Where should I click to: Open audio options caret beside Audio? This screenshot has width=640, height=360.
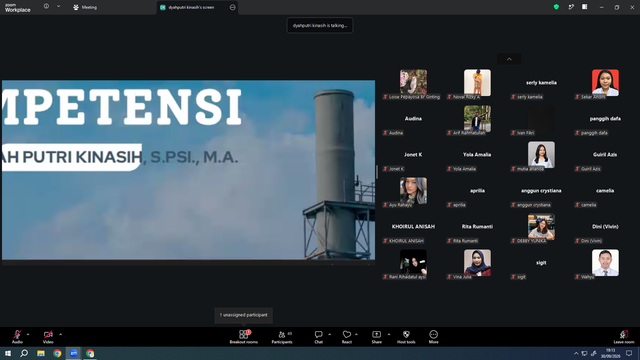[28, 334]
